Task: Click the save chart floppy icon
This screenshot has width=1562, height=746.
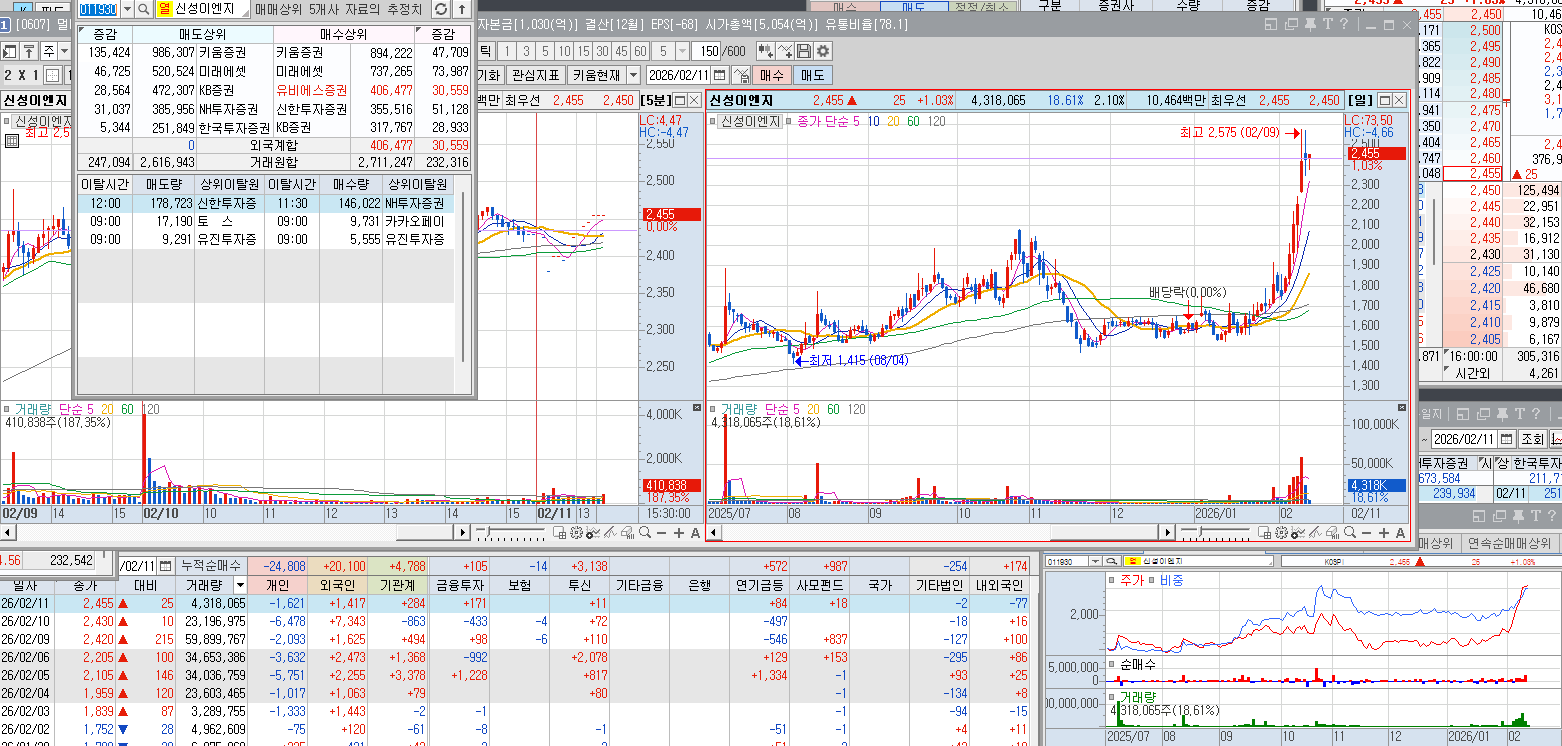Action: click(x=804, y=51)
